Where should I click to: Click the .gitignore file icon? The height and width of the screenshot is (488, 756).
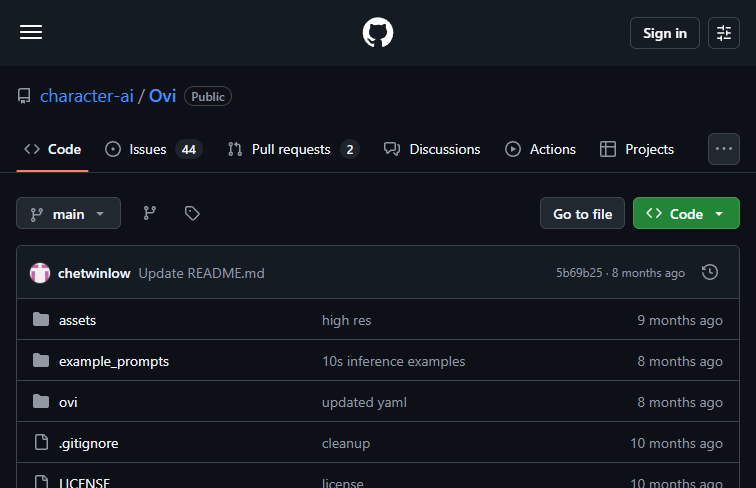pos(41,442)
